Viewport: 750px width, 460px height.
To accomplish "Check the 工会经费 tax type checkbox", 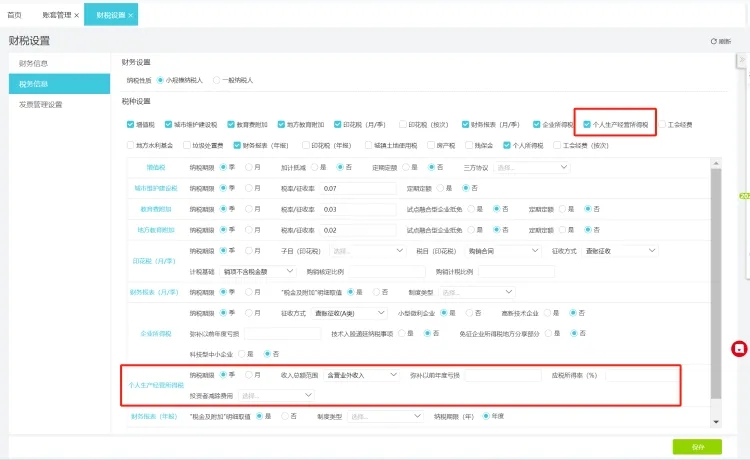I will pyautogui.click(x=661, y=125).
